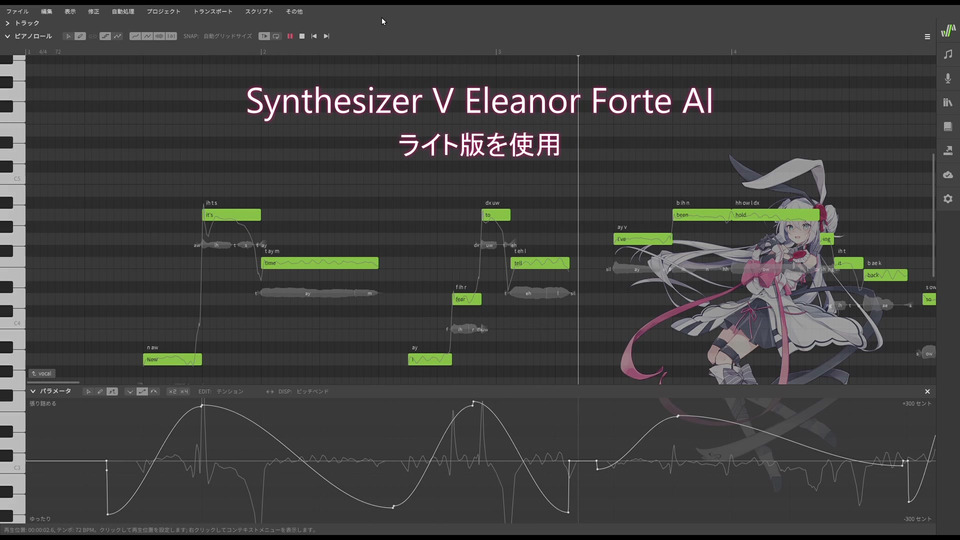Close the parameter panel with the X button
This screenshot has height=540, width=960.
(x=927, y=391)
